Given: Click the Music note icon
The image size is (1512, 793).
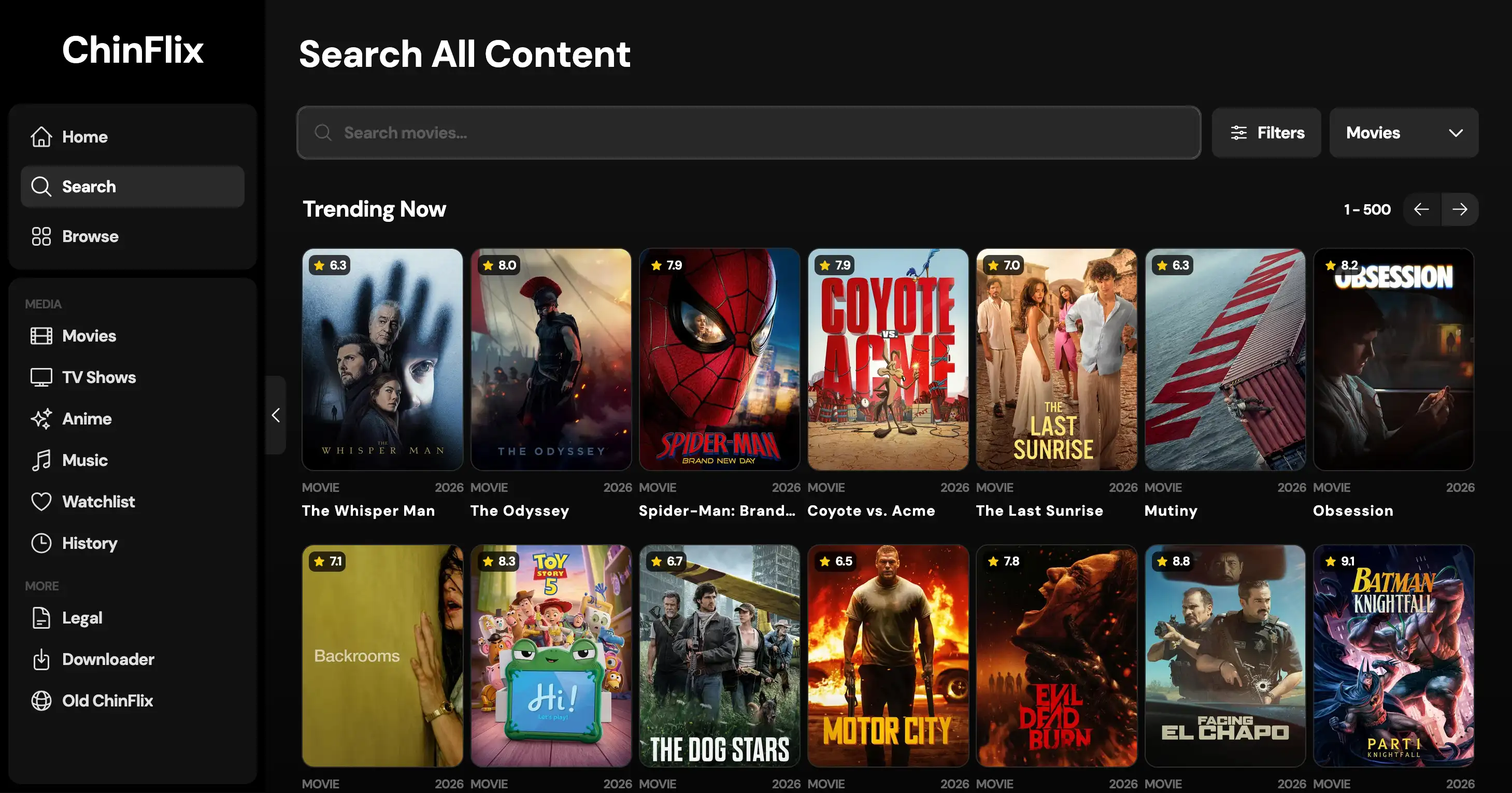Looking at the screenshot, I should [x=41, y=460].
